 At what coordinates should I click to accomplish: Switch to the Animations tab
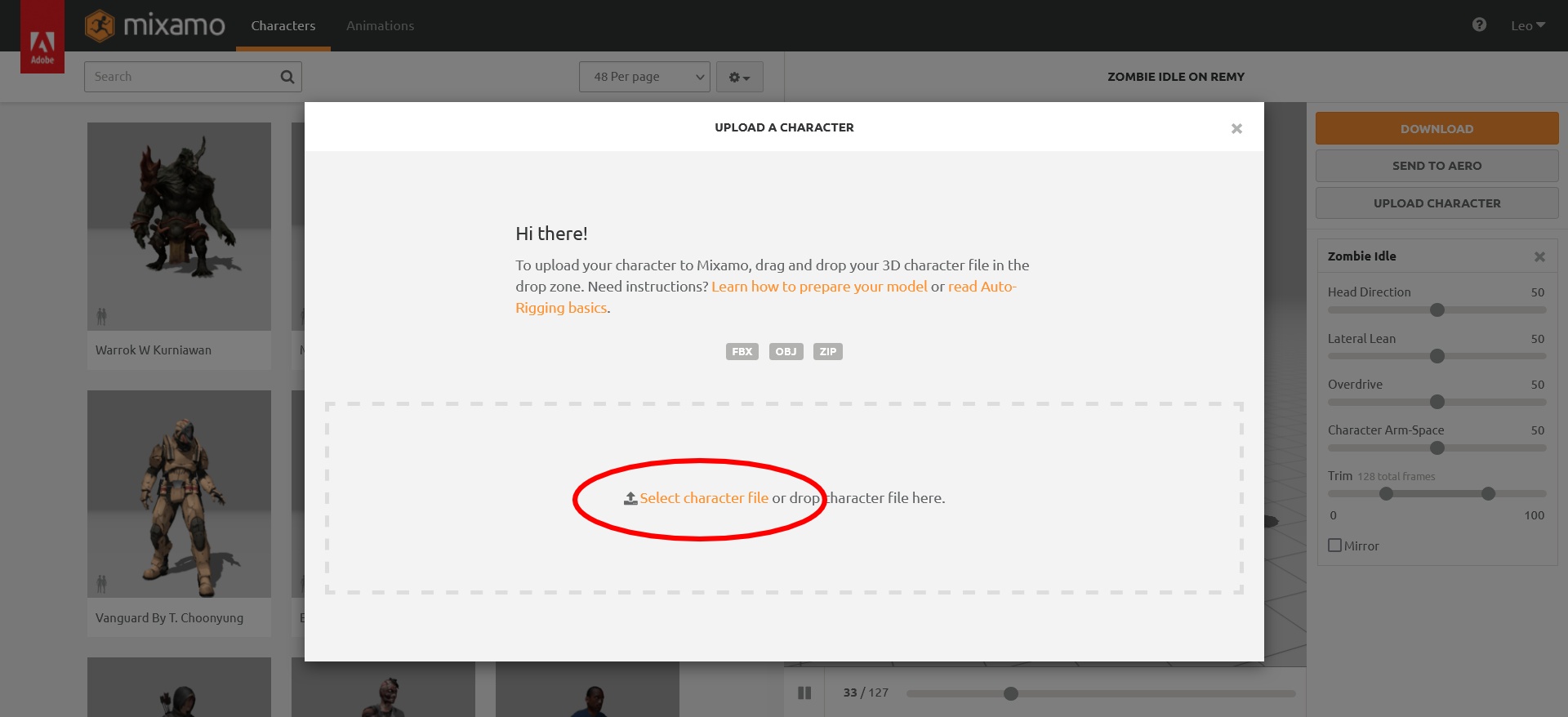click(380, 25)
